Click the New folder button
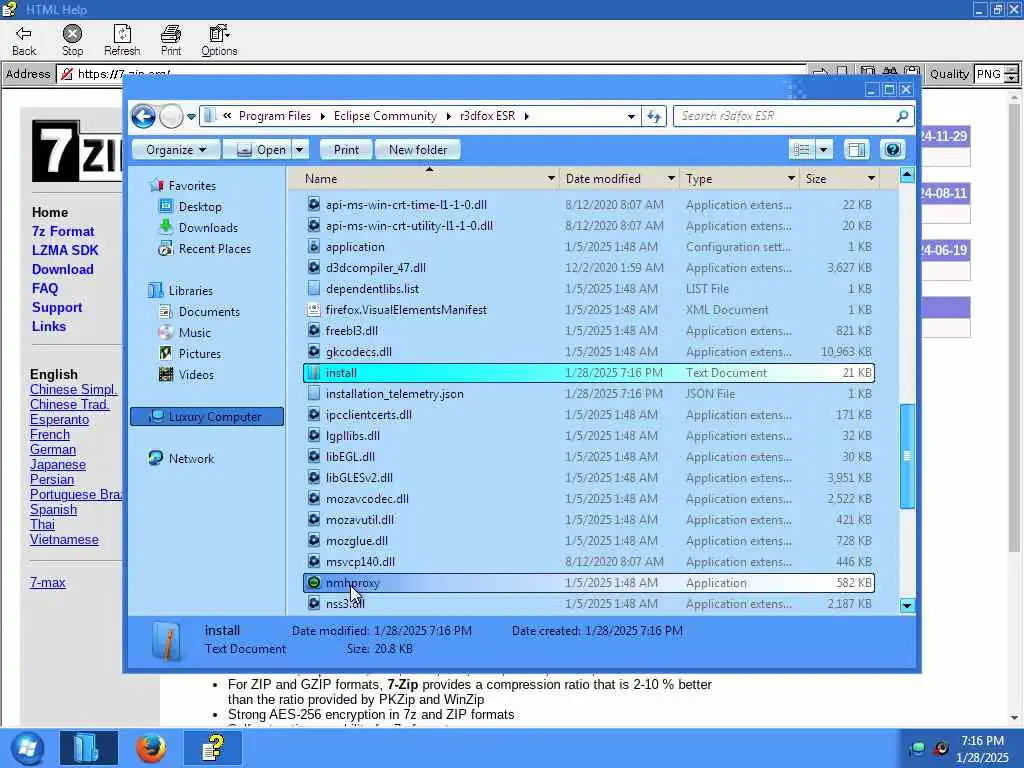 click(x=418, y=150)
